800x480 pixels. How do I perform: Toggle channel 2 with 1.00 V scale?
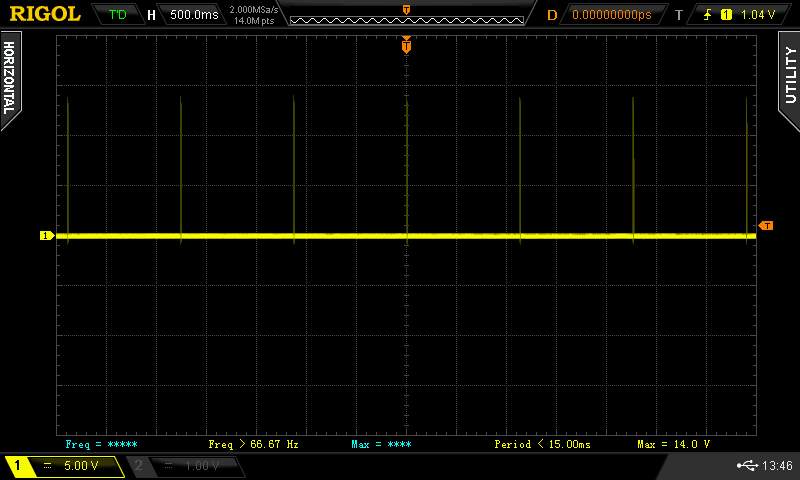(184, 466)
